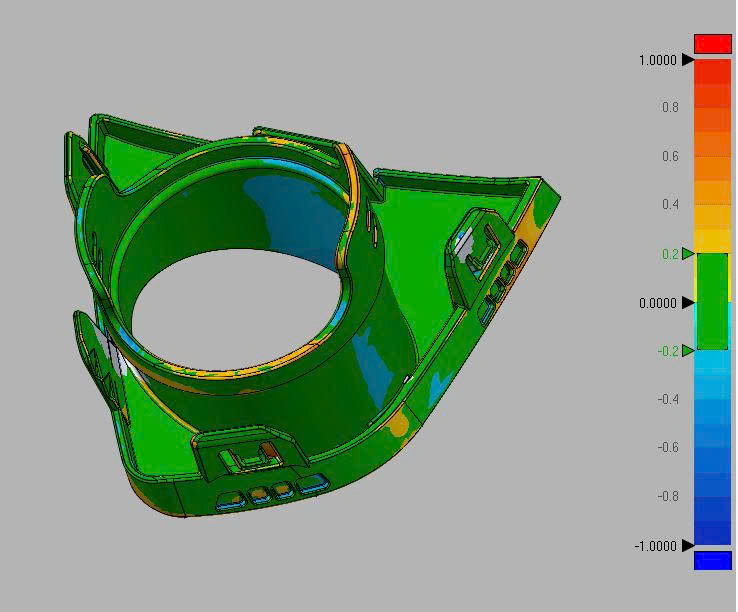Click the yellow segment just above 0.2
Screen dimensions: 738x612
tap(712, 241)
